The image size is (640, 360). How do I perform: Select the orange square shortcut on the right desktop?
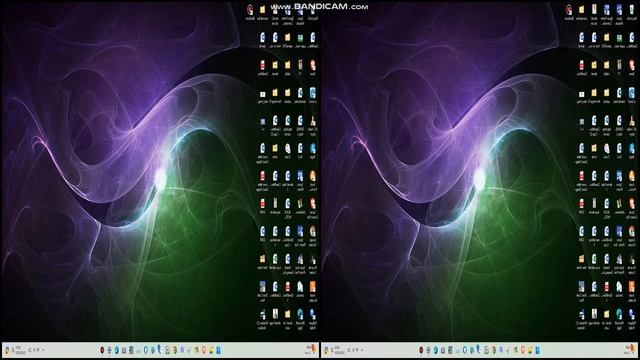[631, 286]
